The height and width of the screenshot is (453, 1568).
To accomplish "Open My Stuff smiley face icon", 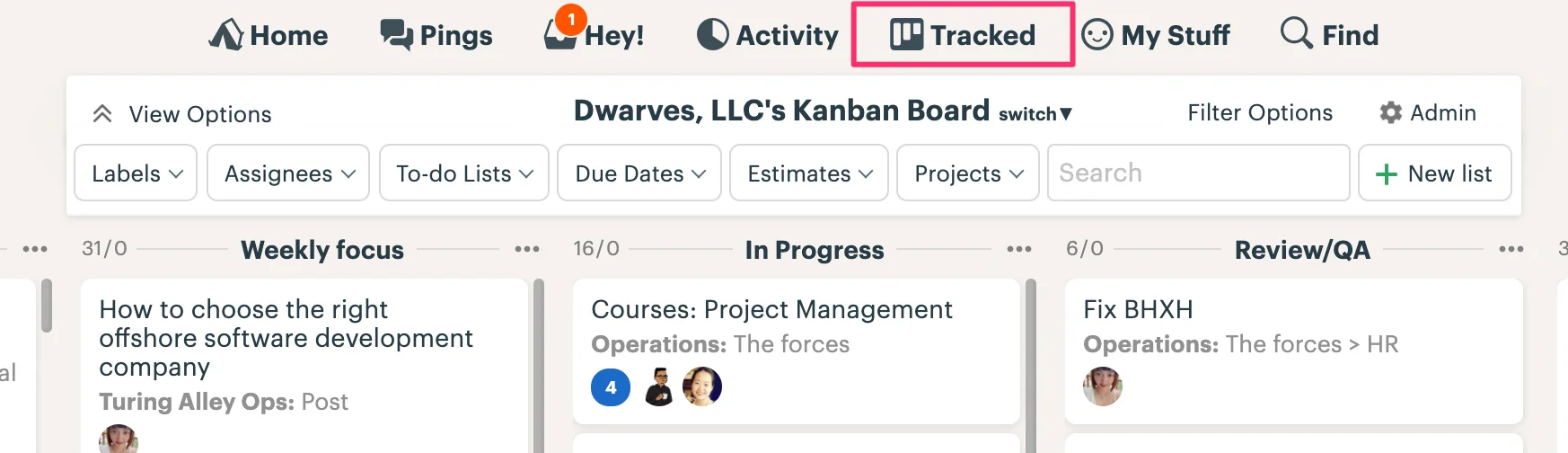I will click(1097, 34).
